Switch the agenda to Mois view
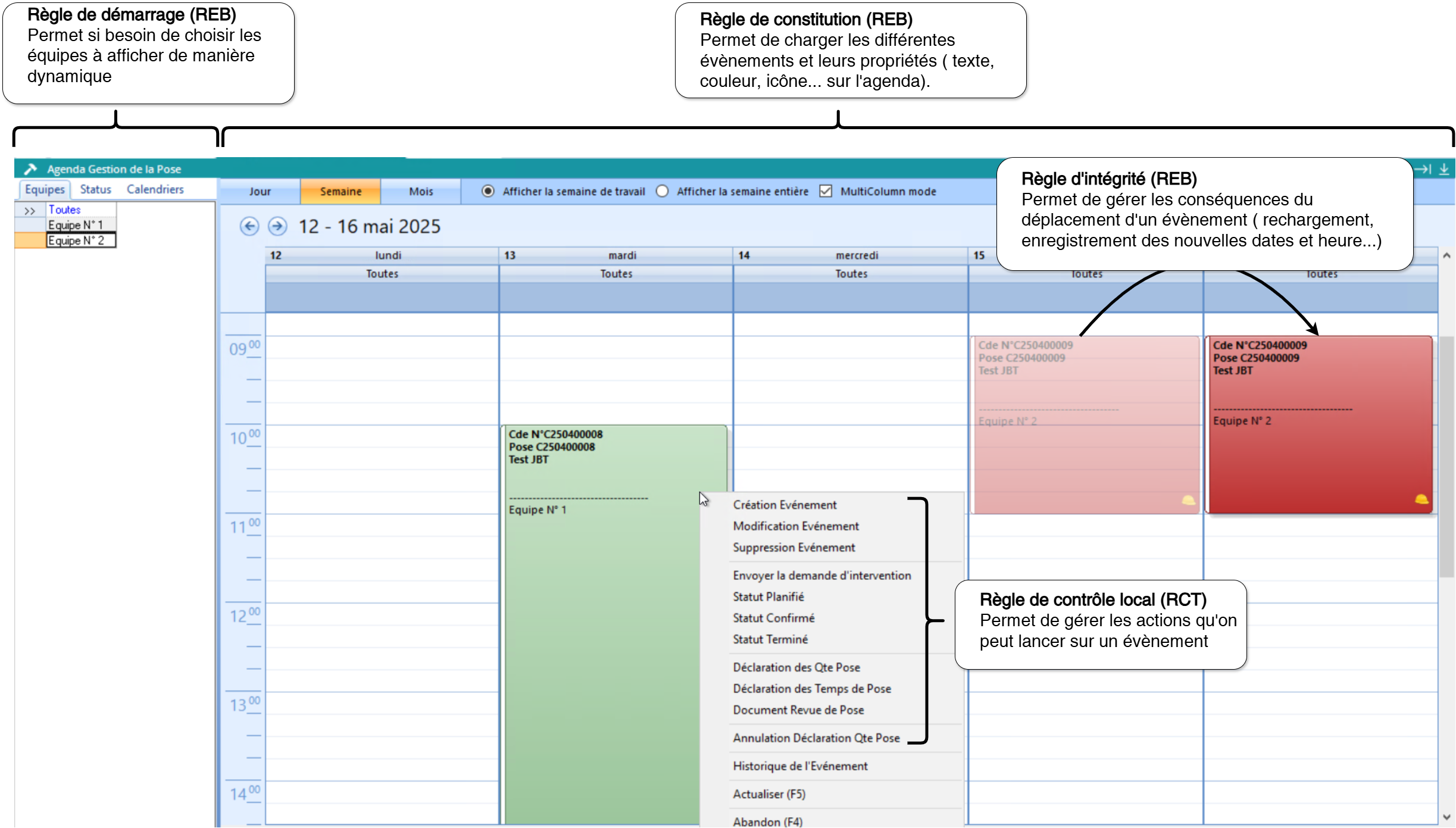The height and width of the screenshot is (828, 1456). click(x=421, y=191)
